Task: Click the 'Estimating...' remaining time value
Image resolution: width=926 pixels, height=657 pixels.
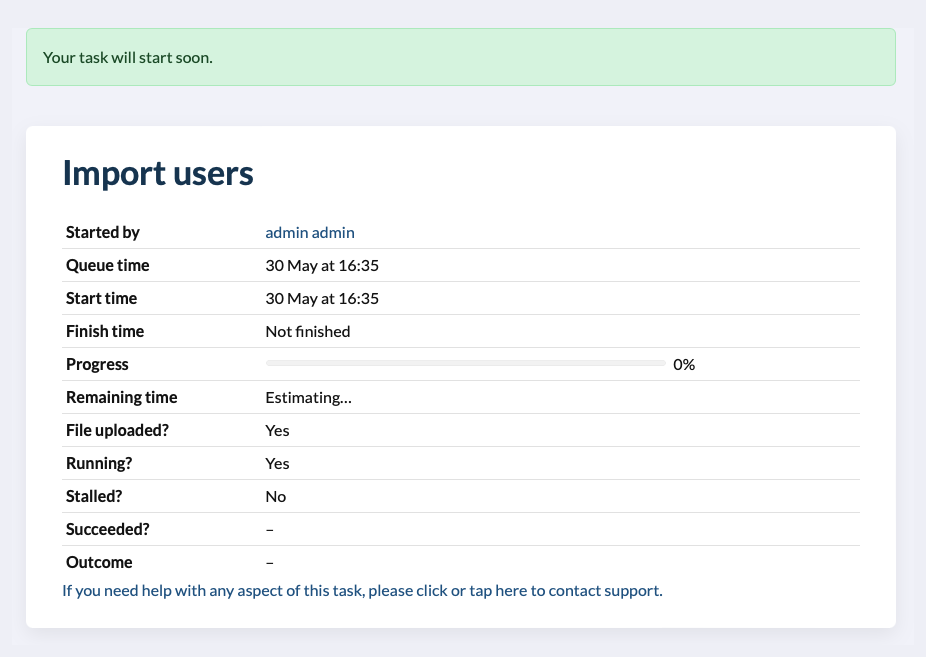Action: tap(308, 398)
